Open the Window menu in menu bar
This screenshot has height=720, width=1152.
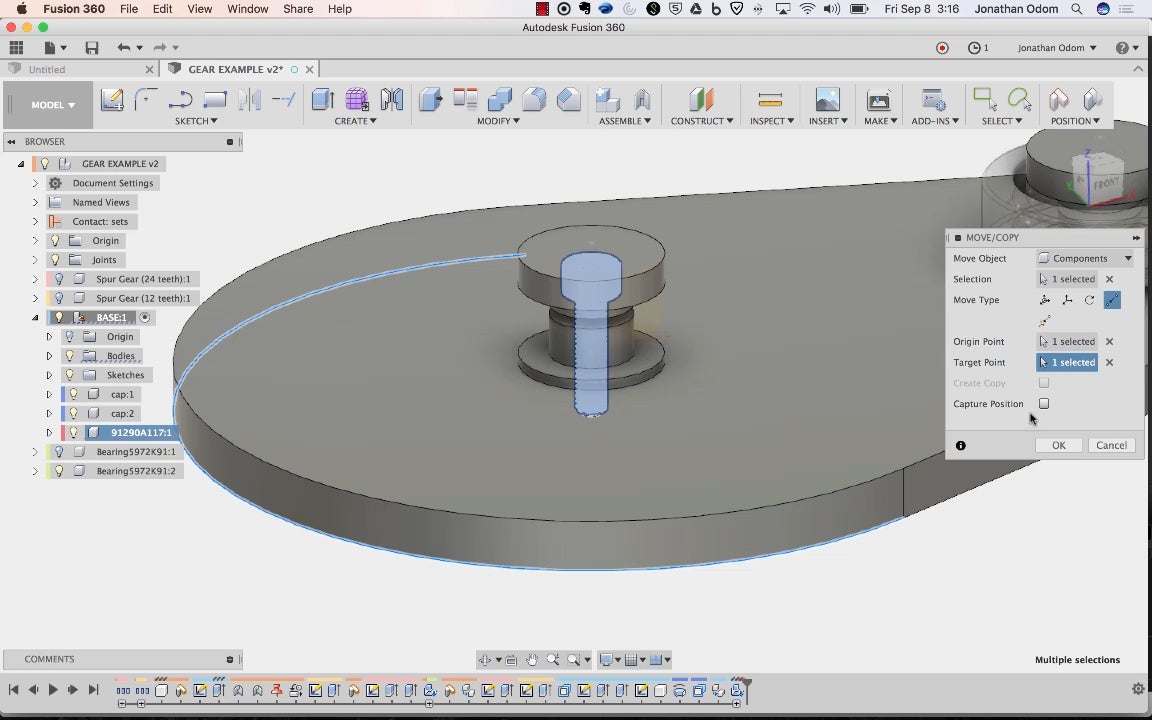247,9
